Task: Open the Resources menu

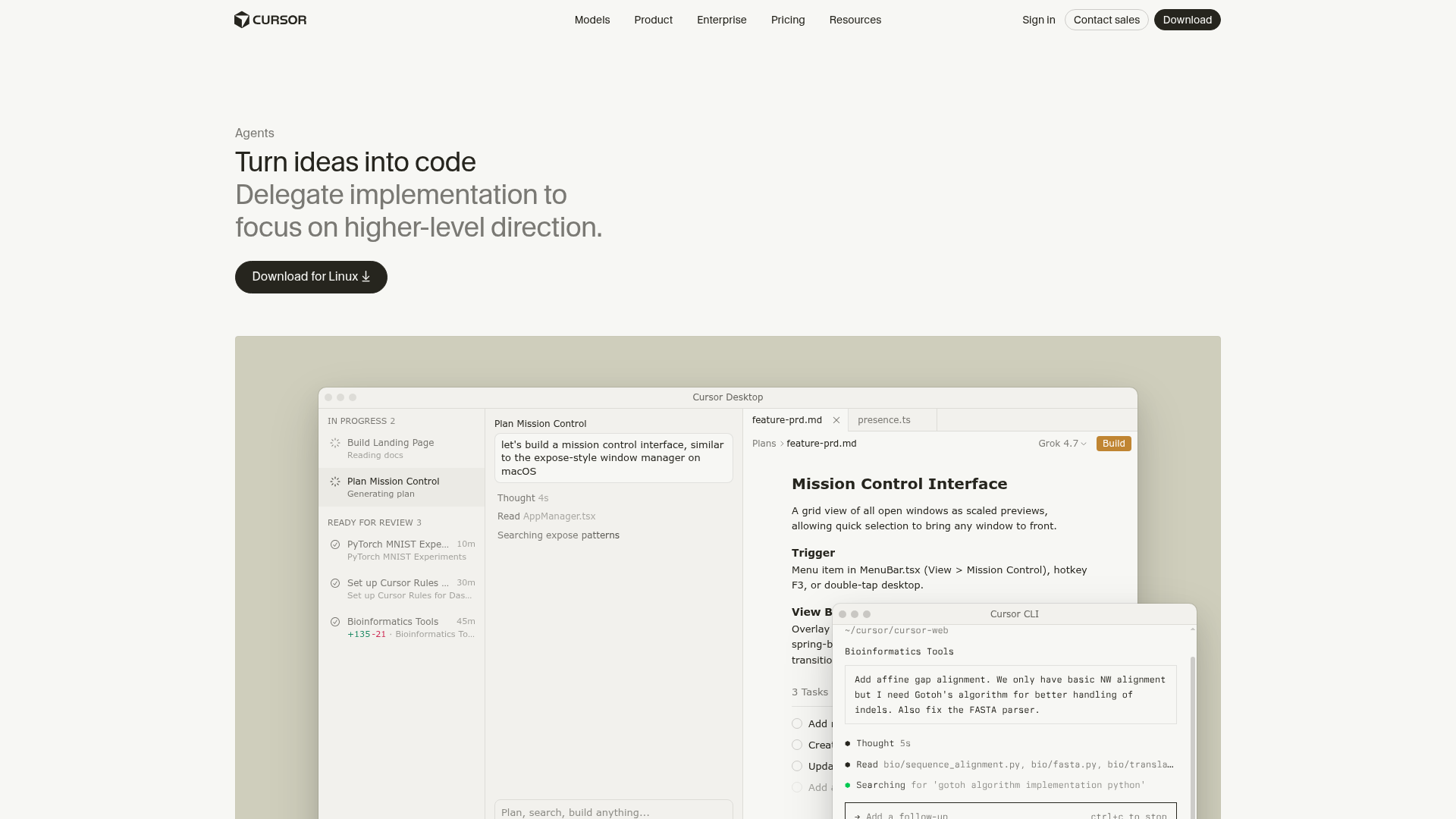Action: pyautogui.click(x=855, y=20)
